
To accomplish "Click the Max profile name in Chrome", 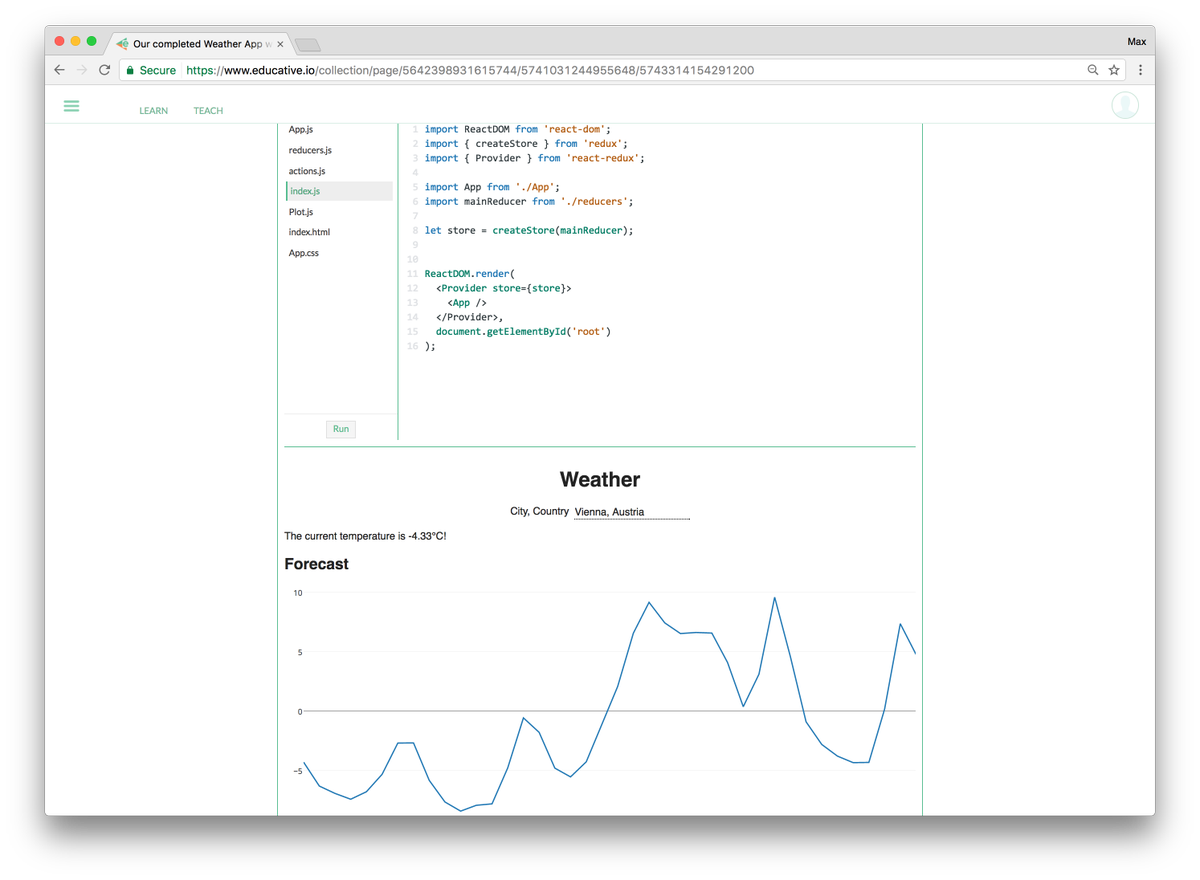I will 1136,42.
